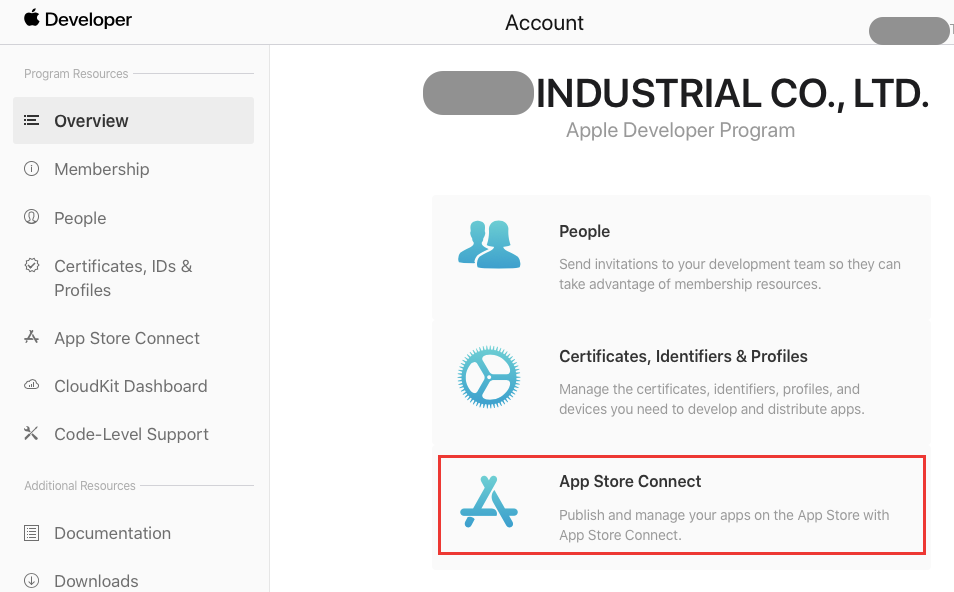Click App Store Connect card heading
The image size is (954, 592).
[630, 481]
